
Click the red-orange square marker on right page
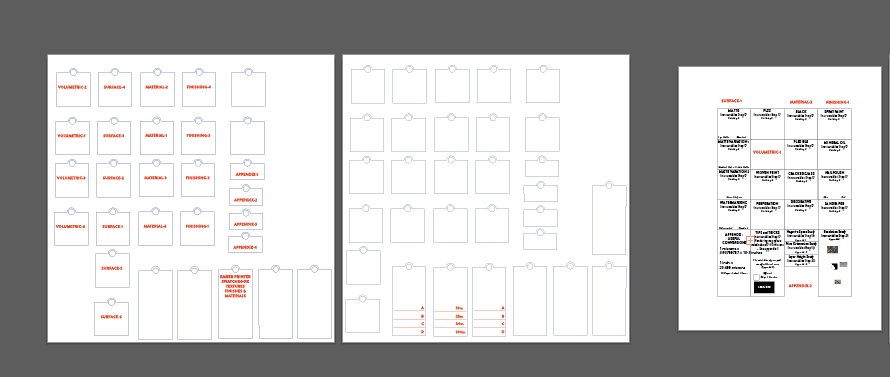point(750,240)
